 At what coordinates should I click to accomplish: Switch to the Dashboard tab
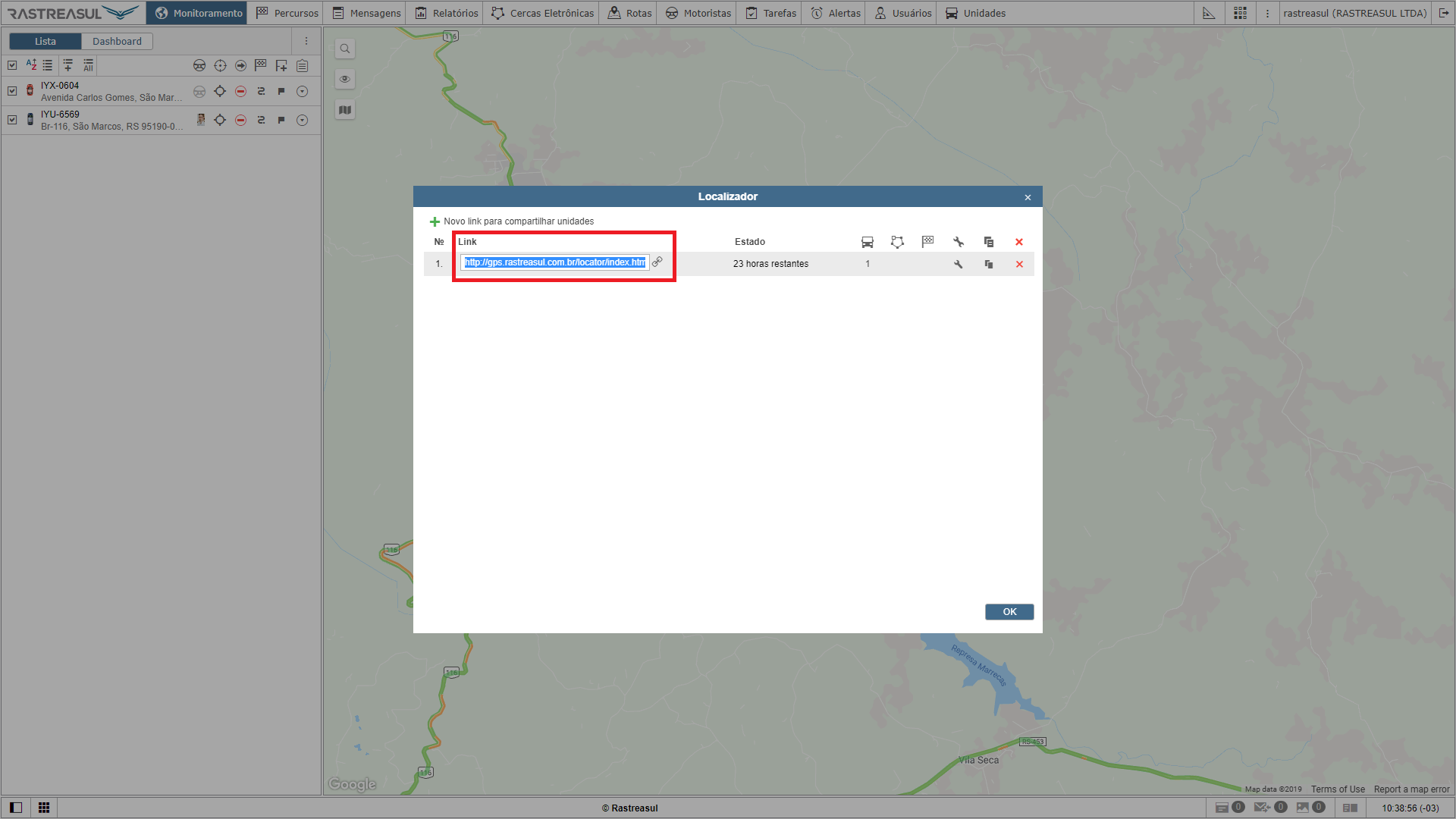(x=117, y=41)
